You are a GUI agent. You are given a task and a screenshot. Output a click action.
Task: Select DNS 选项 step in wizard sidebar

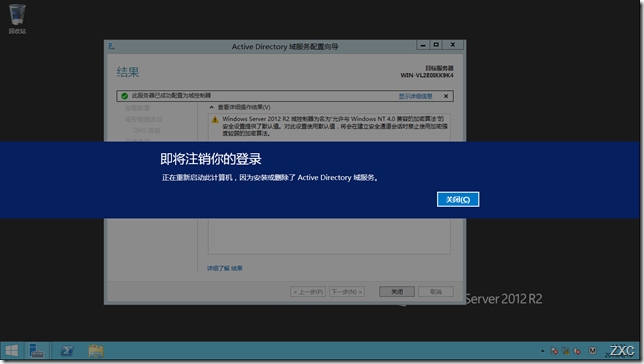coord(147,130)
